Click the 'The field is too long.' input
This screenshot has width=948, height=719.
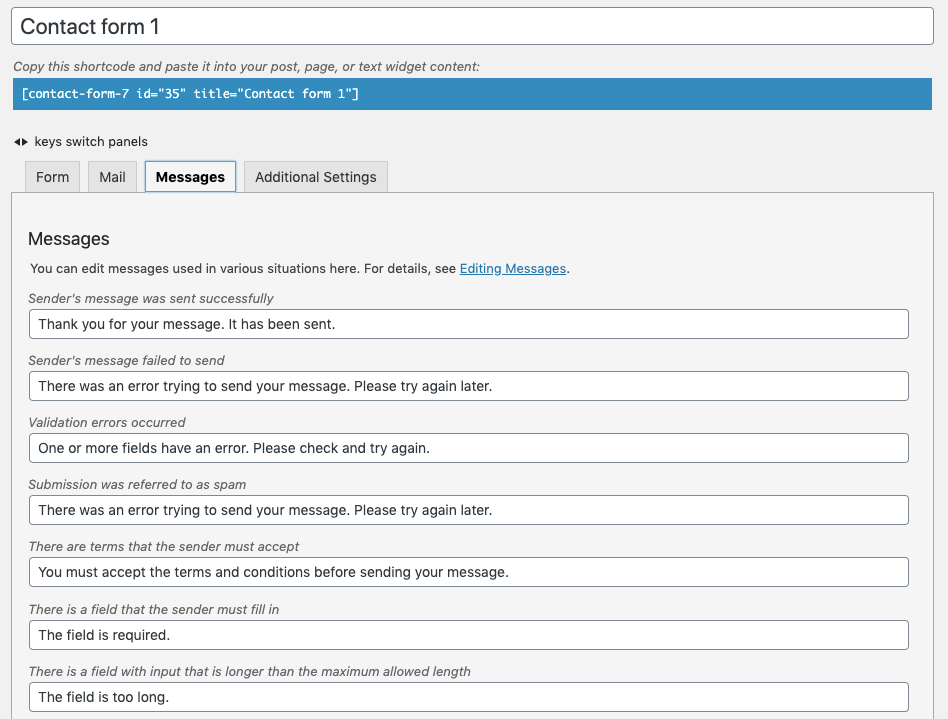click(469, 697)
